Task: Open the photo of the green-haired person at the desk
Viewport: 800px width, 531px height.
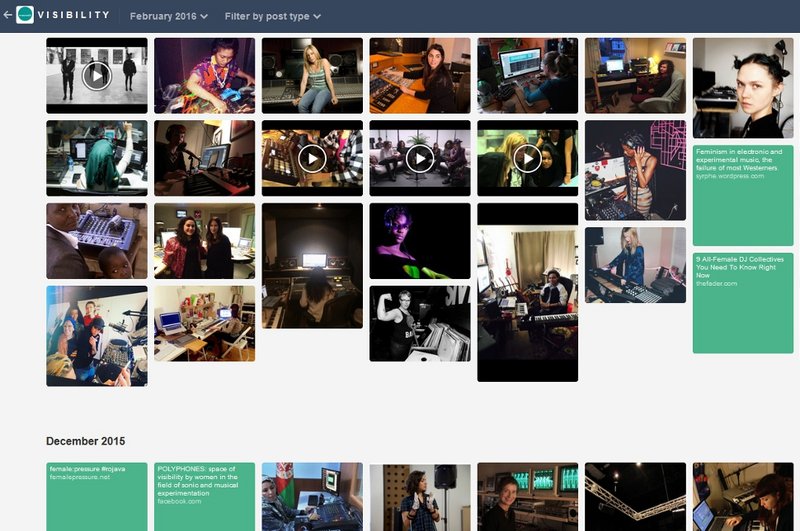Action: click(96, 158)
